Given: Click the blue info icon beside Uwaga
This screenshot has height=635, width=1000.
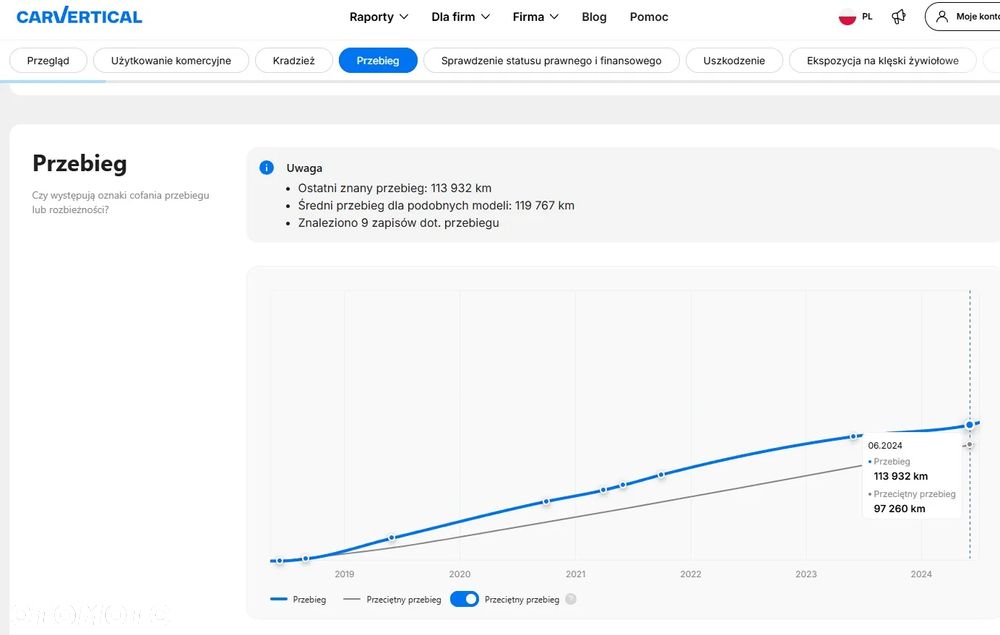Looking at the screenshot, I should [266, 168].
